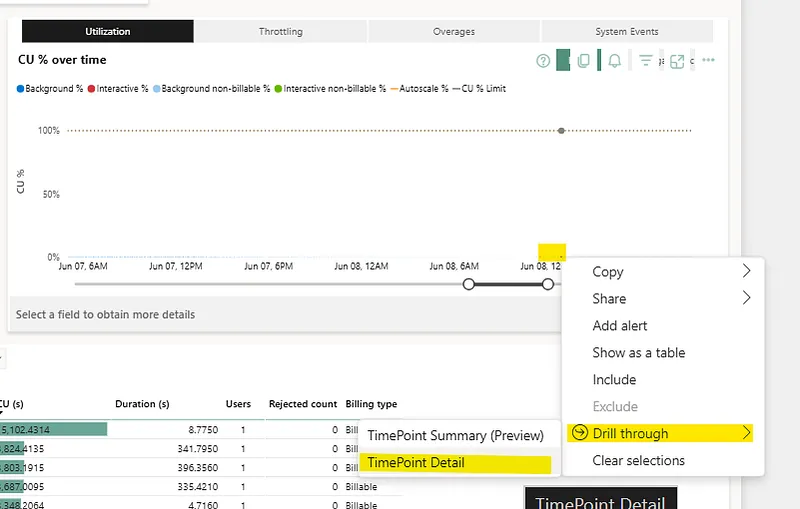Choose Show as a table
800x509 pixels.
point(638,352)
